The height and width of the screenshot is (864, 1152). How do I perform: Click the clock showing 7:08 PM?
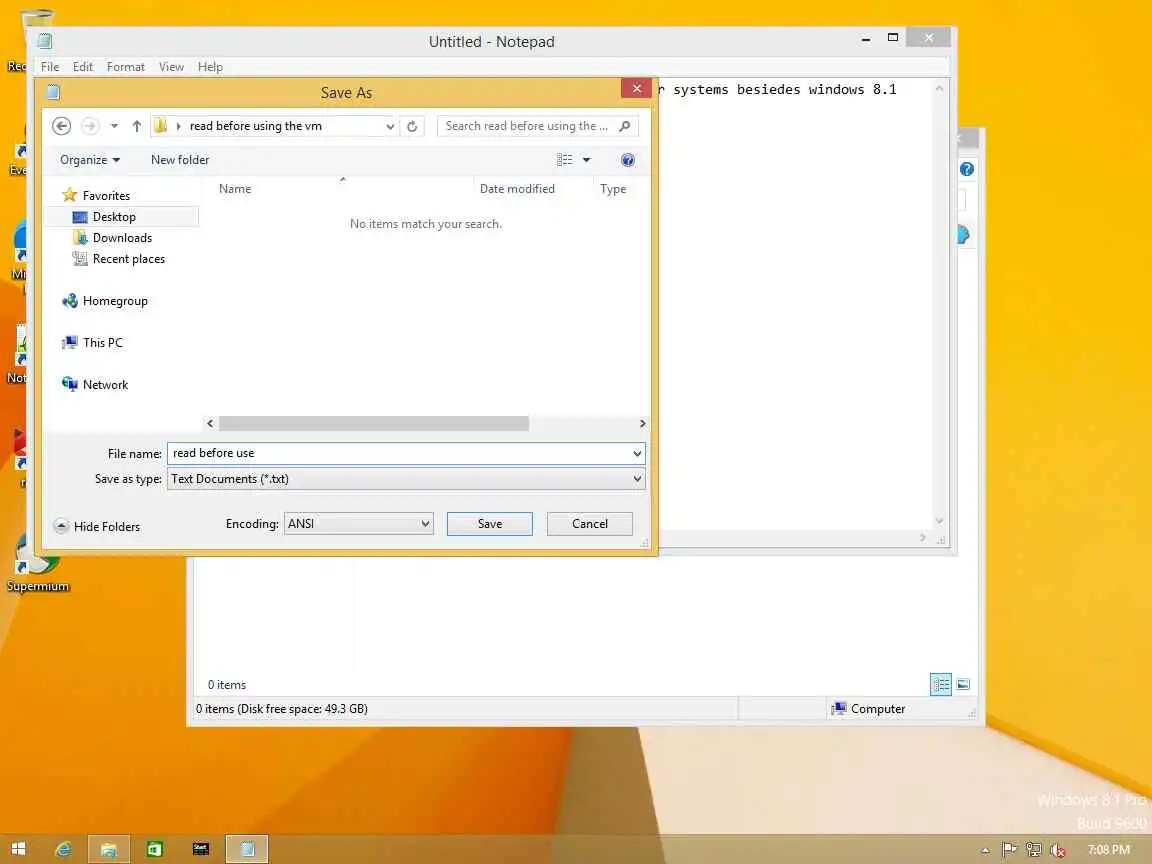(x=1108, y=850)
